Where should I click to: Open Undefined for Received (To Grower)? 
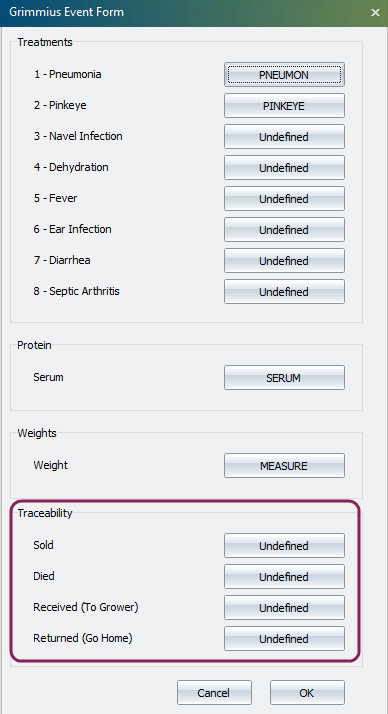click(284, 607)
